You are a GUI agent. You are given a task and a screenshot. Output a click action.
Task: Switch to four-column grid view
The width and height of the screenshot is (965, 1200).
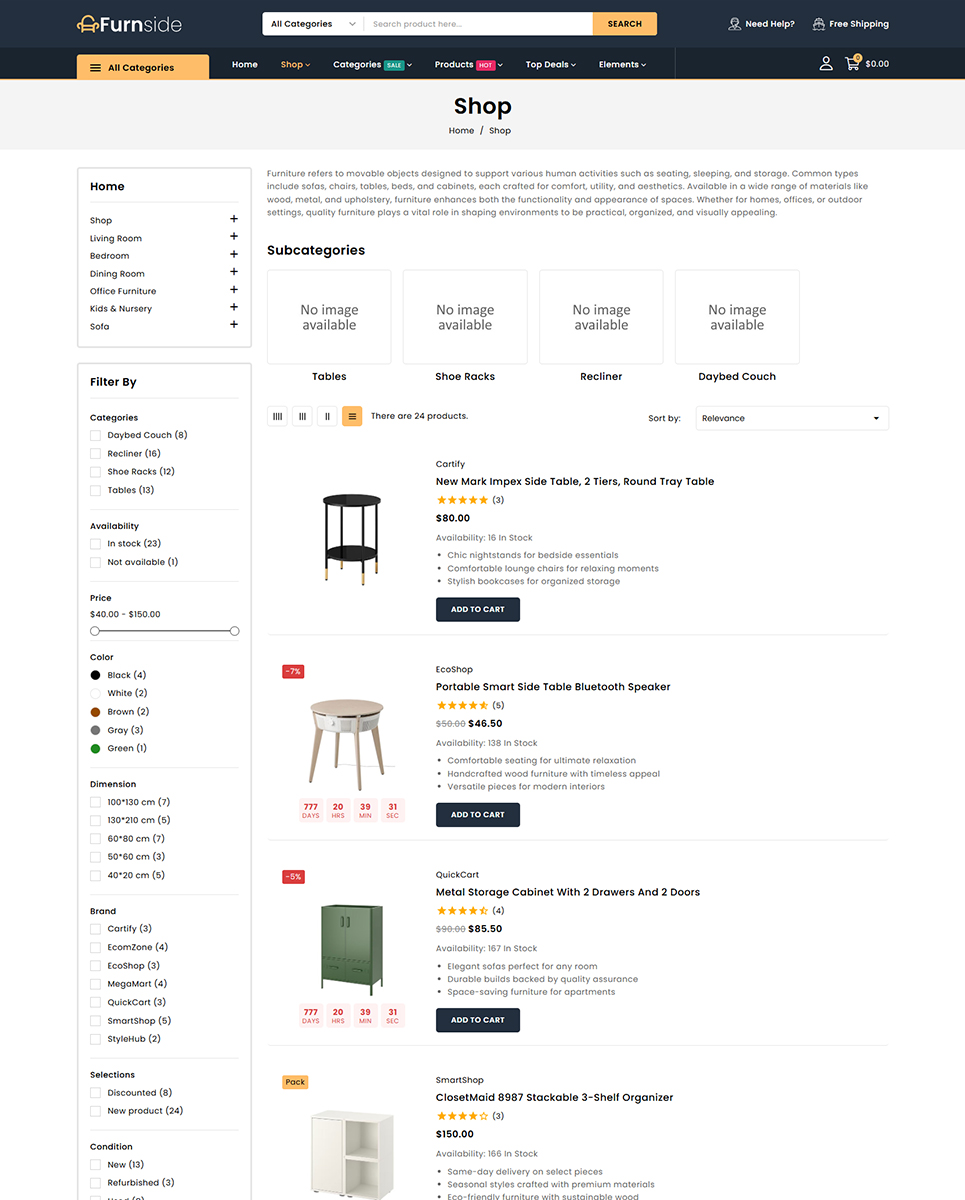(x=277, y=416)
